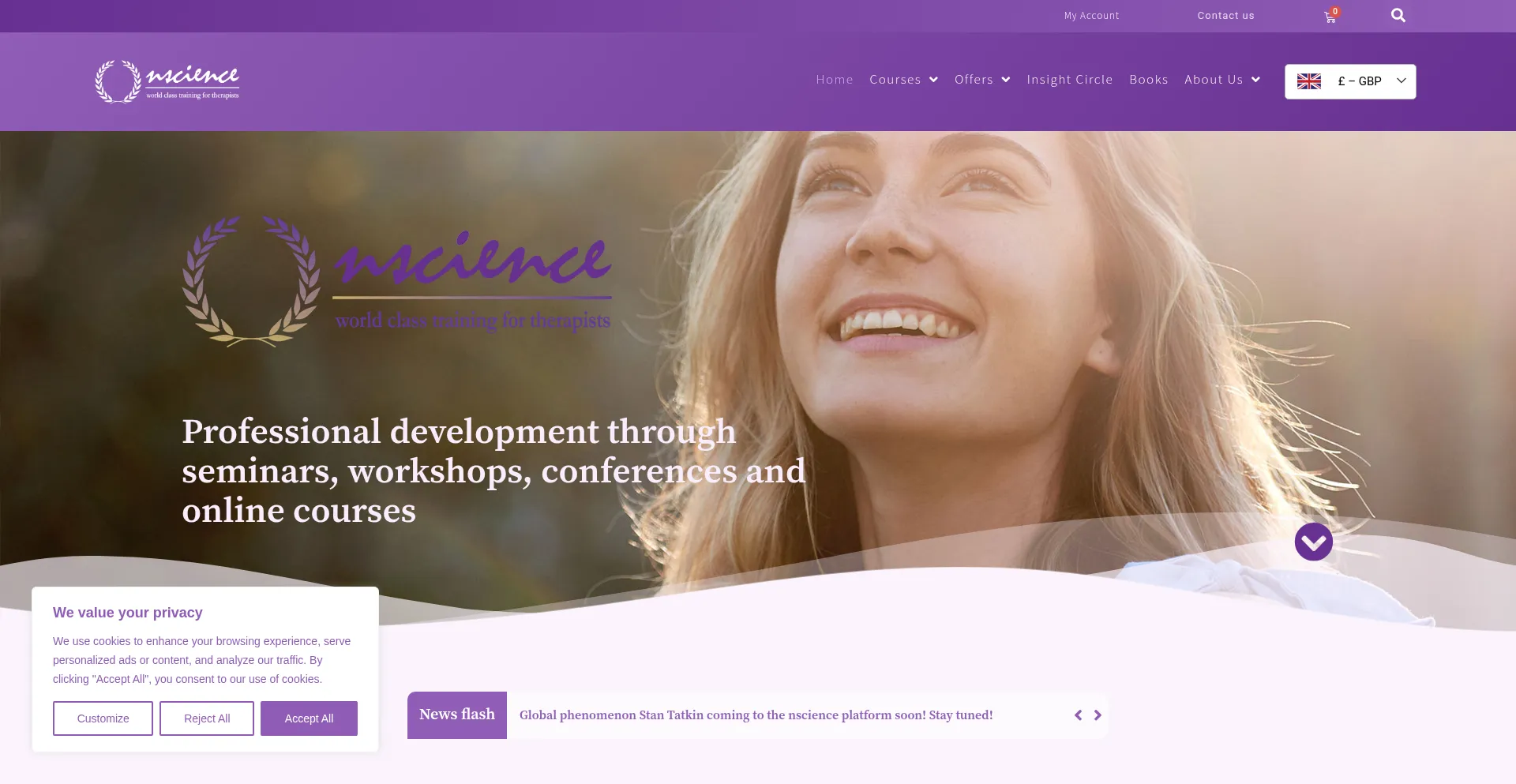This screenshot has height=784, width=1516.
Task: Show next news flash item
Action: (1098, 715)
